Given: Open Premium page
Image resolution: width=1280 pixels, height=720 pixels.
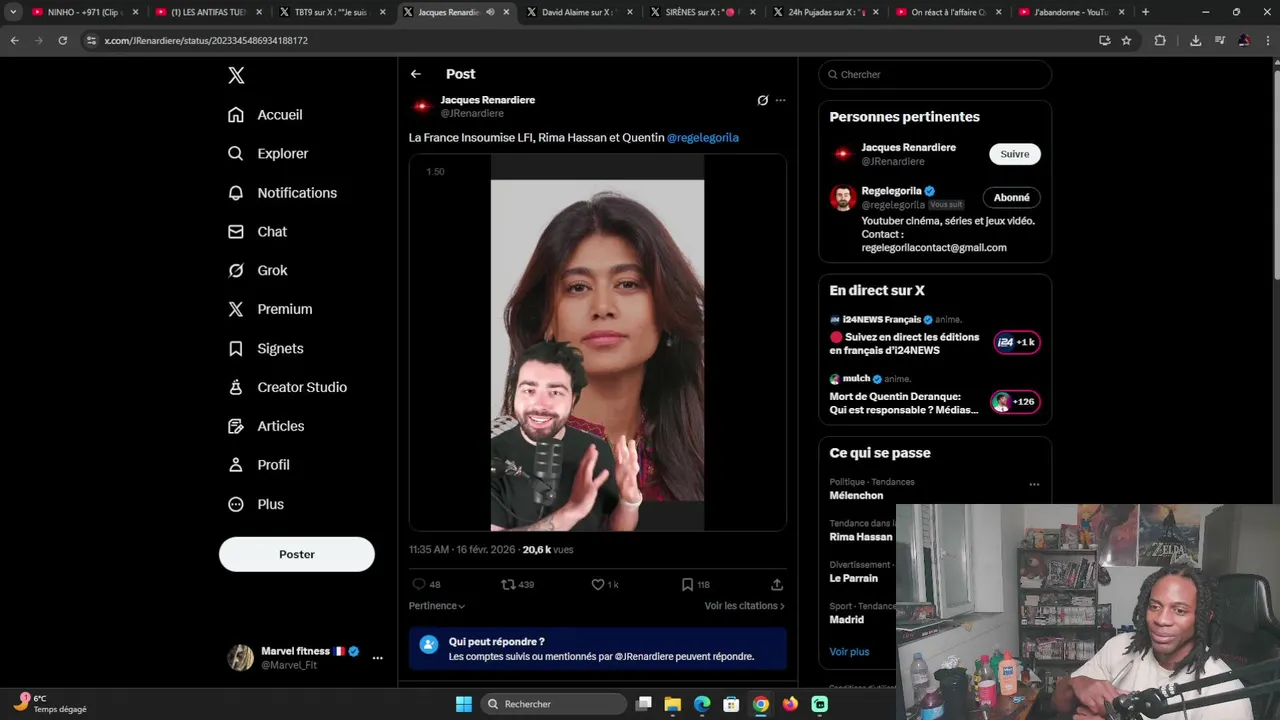Looking at the screenshot, I should [270, 310].
